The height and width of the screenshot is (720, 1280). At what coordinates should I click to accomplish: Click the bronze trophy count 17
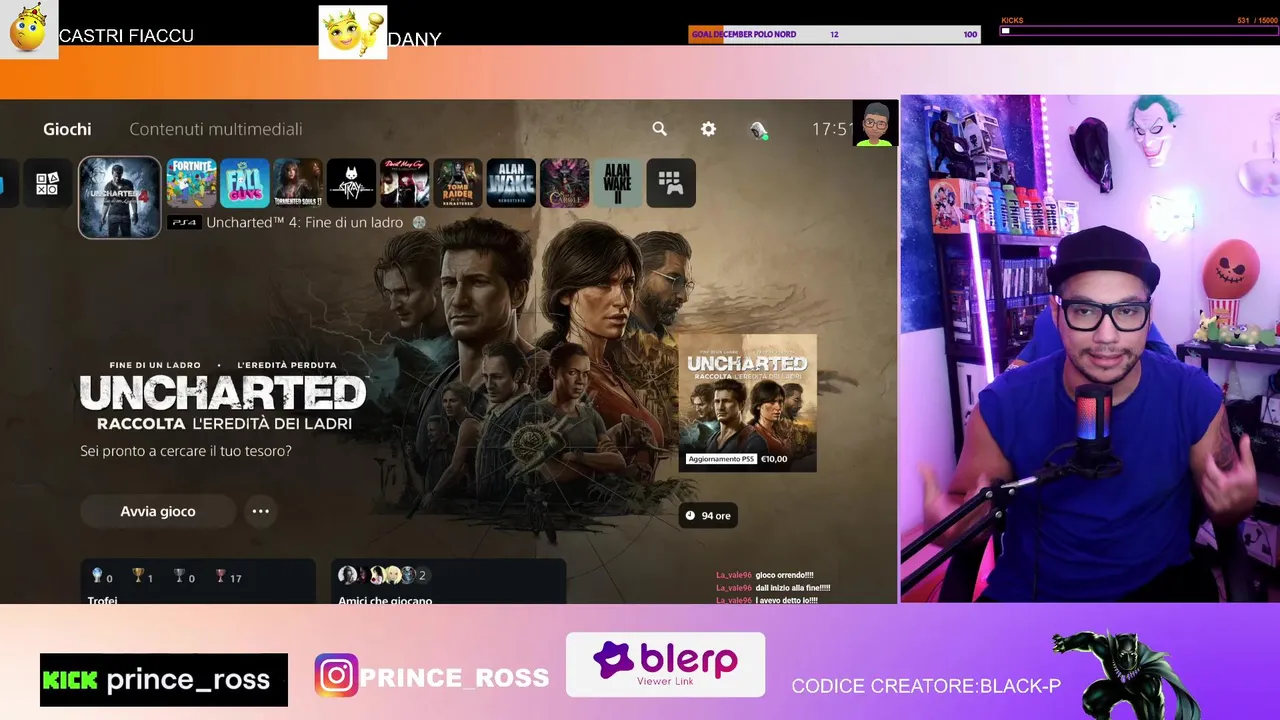pos(229,577)
